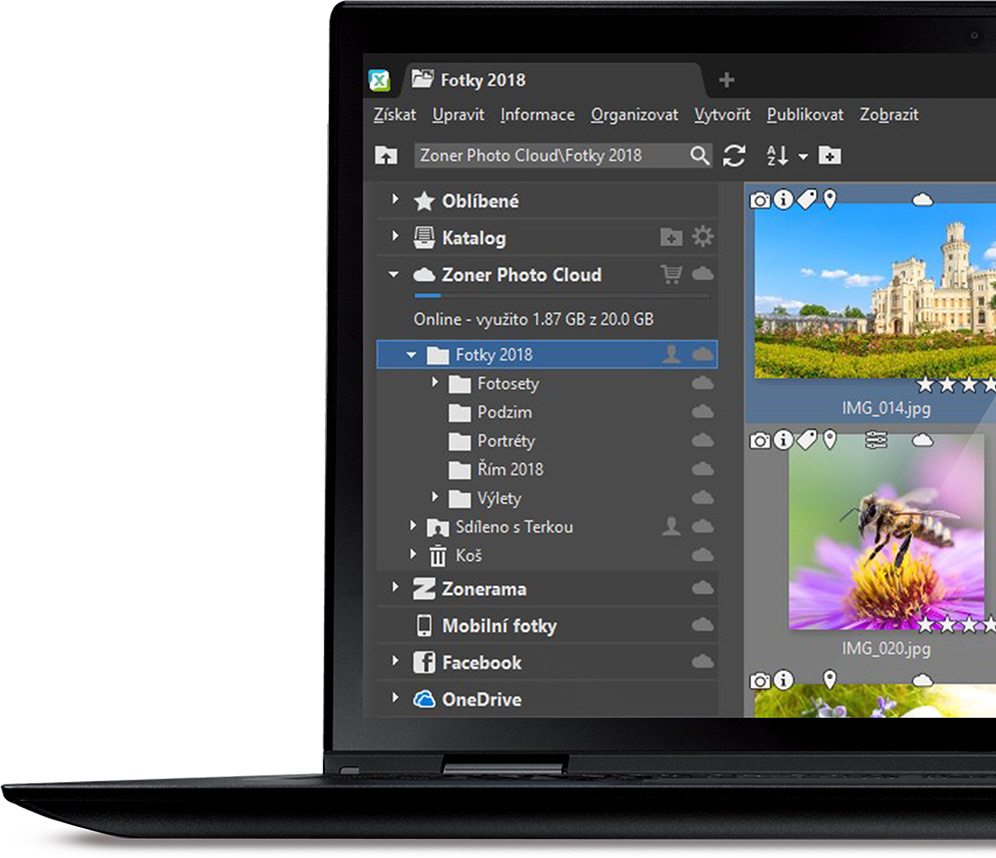Click cloud status icon beside Zoner Photo Cloud
The image size is (996, 858).
point(703,274)
